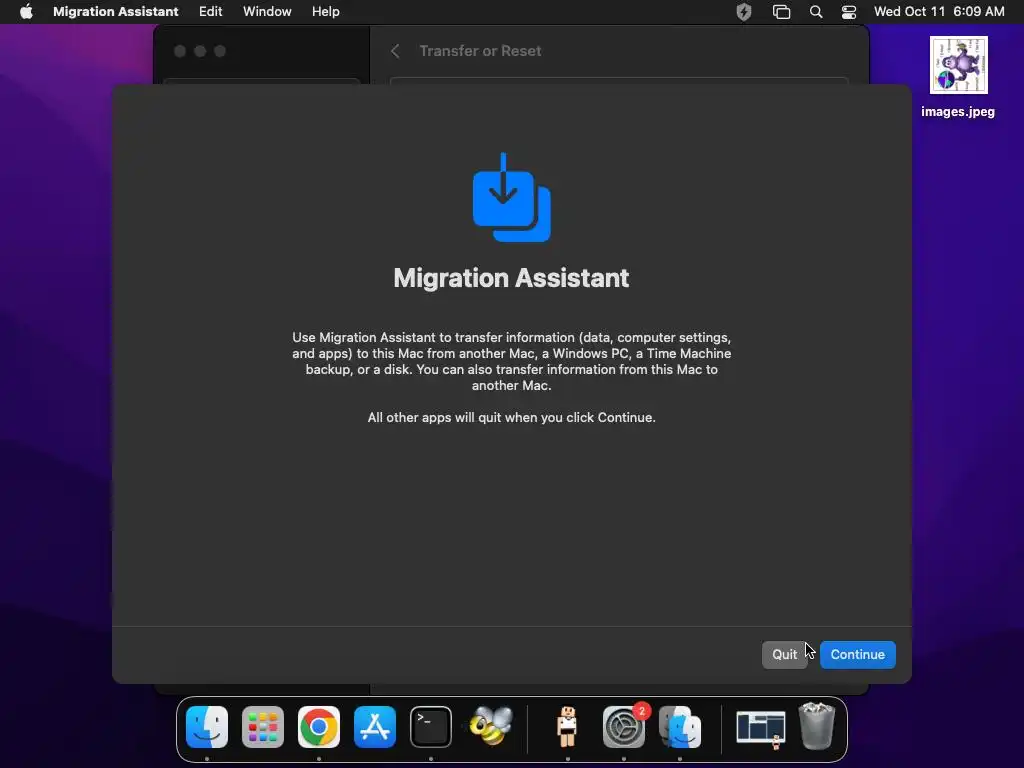1024x768 pixels.
Task: Click the Migration Assistant download icon
Action: point(511,197)
